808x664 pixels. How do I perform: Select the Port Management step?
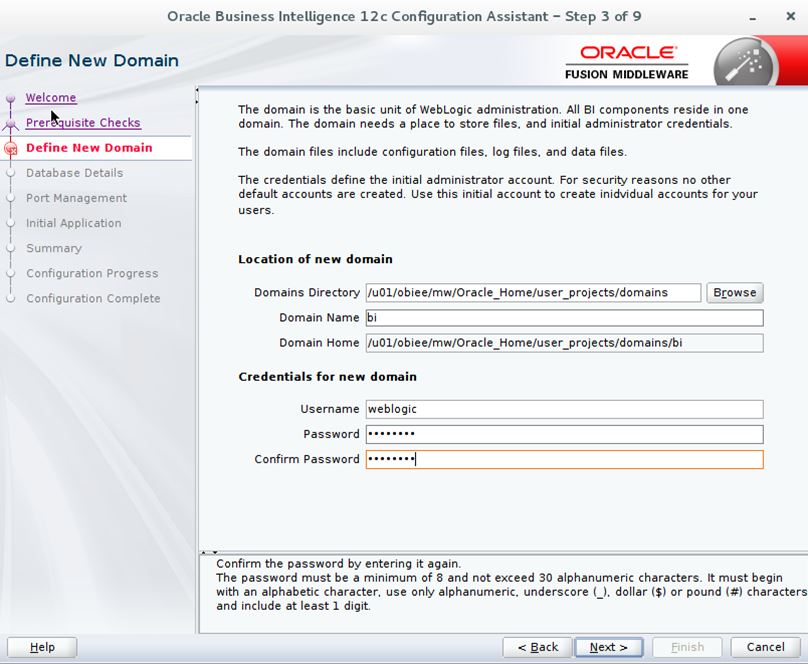click(76, 198)
